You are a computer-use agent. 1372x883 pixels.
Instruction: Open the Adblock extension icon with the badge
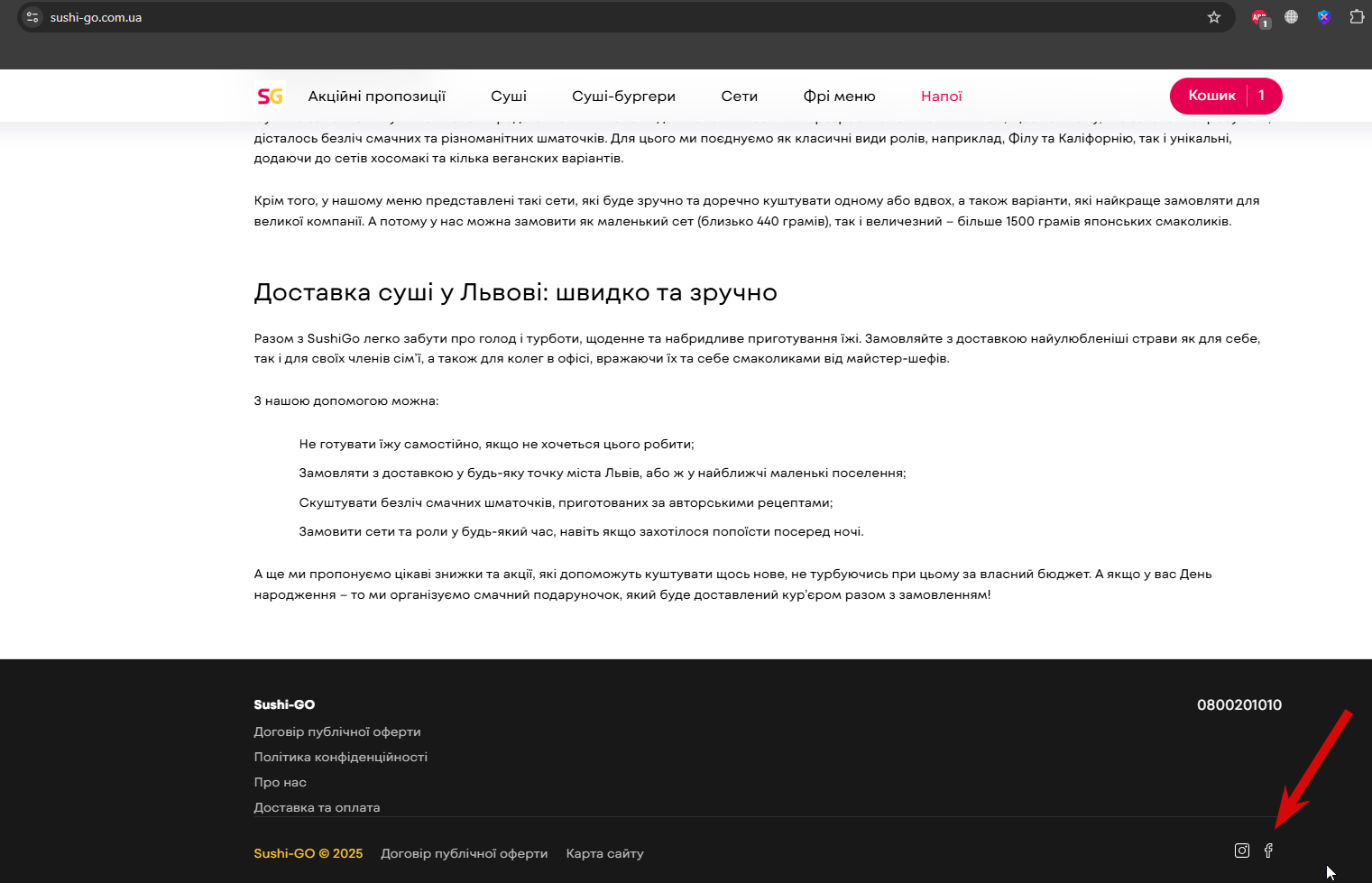[1260, 17]
